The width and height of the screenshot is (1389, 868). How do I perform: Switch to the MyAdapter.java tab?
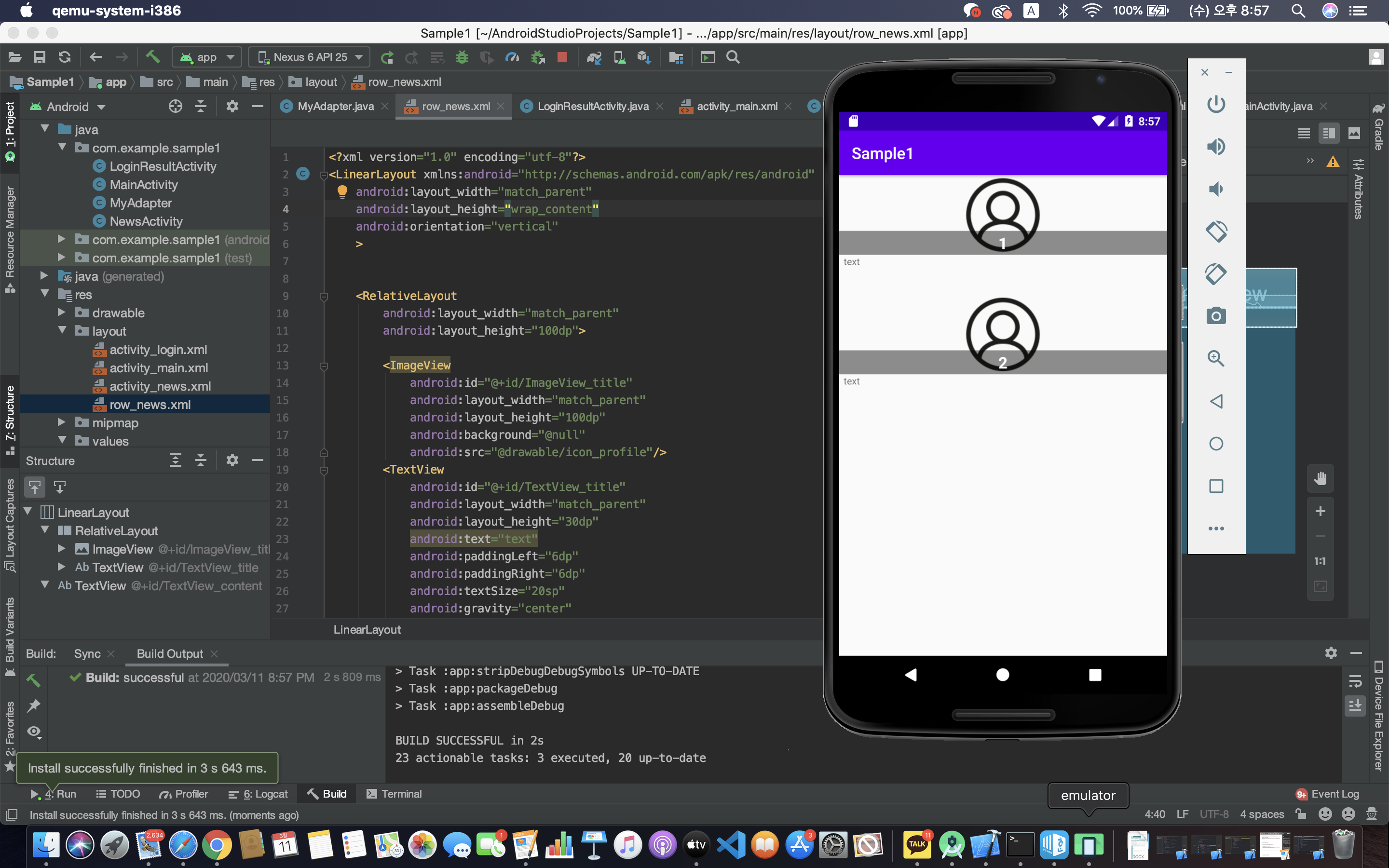(x=335, y=106)
